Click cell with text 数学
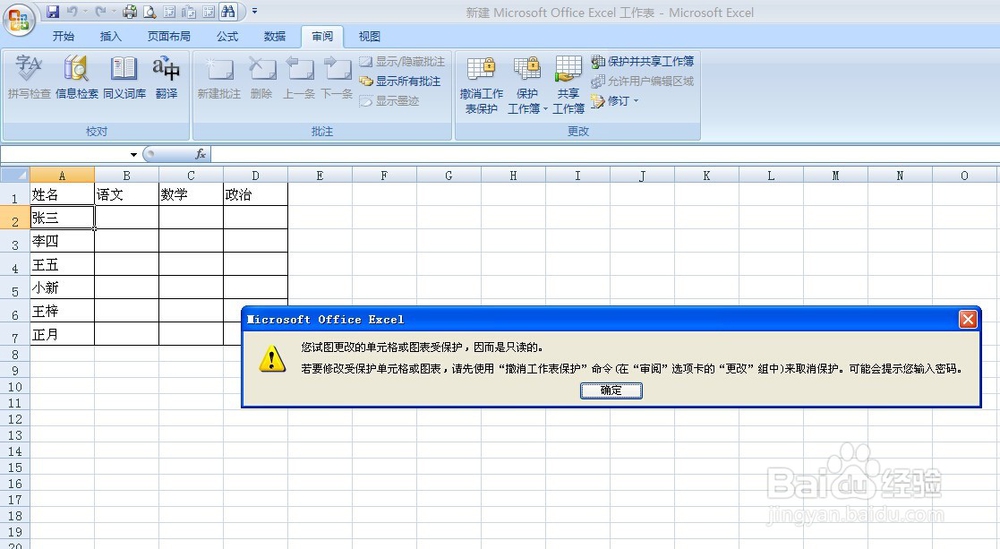This screenshot has width=1000, height=549. pos(191,194)
